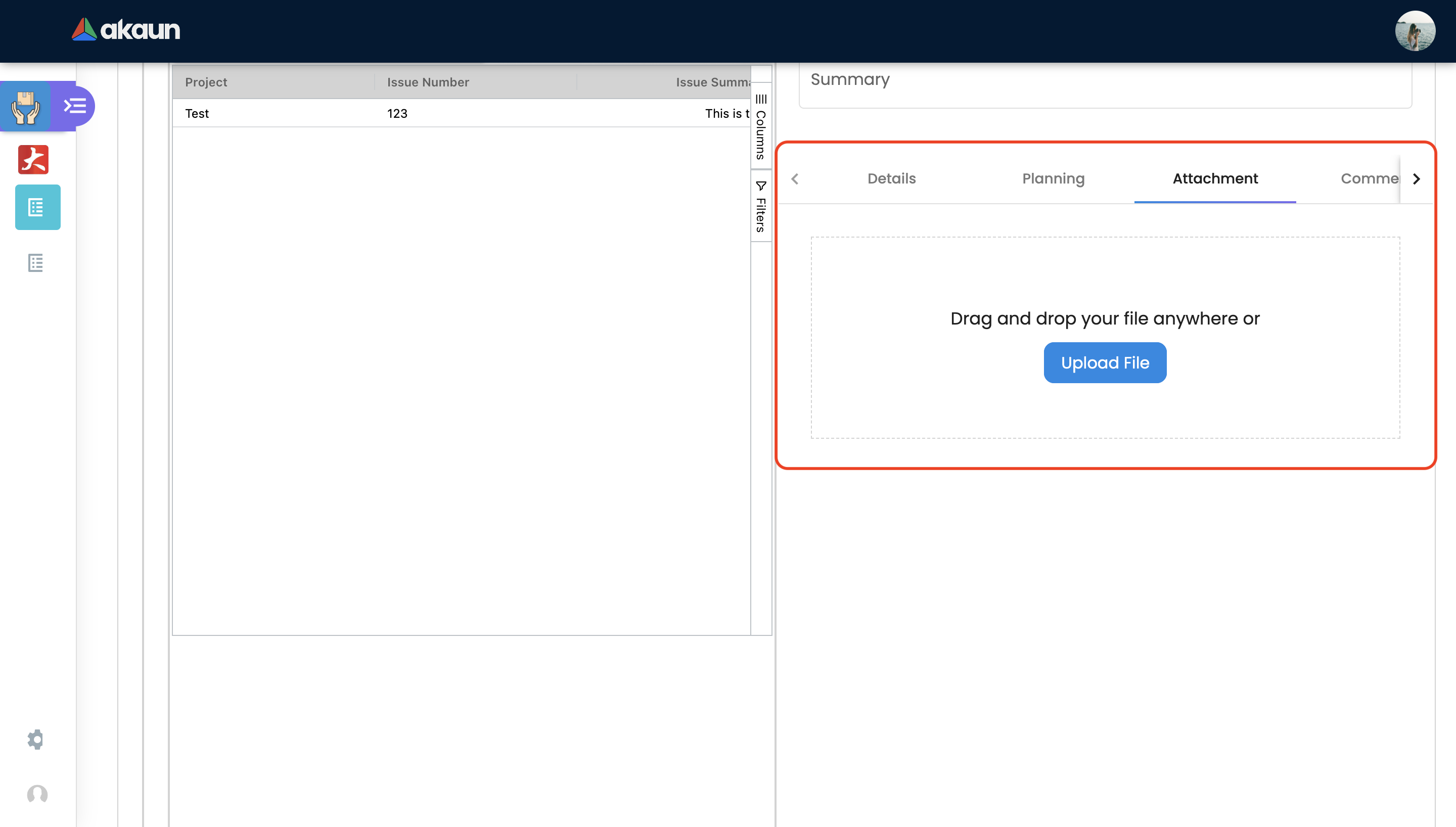This screenshot has height=827, width=1456.
Task: Click the gray list icon in sidebar
Action: 36,263
